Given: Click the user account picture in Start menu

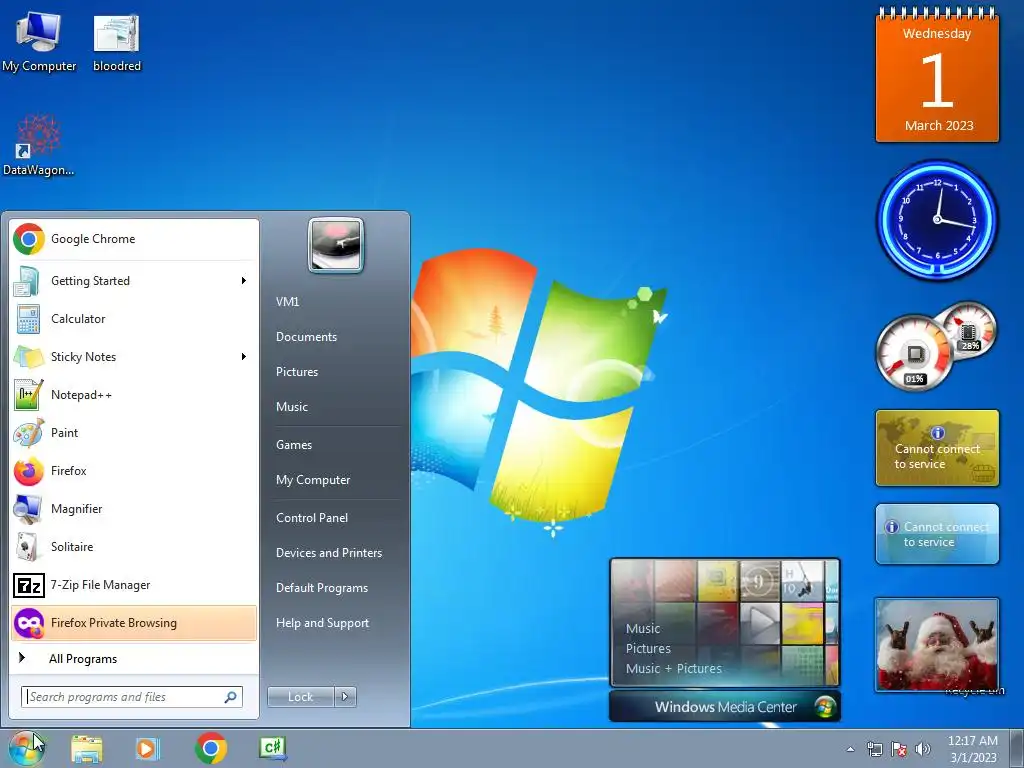Looking at the screenshot, I should point(336,246).
